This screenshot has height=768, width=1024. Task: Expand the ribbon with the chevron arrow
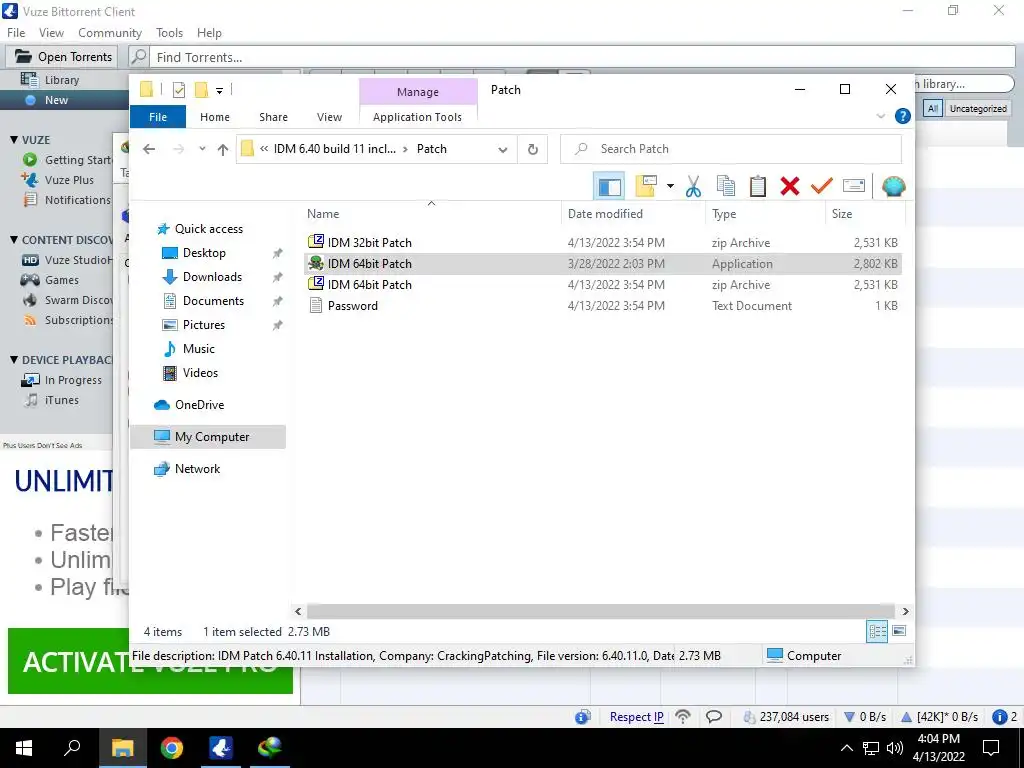click(880, 116)
